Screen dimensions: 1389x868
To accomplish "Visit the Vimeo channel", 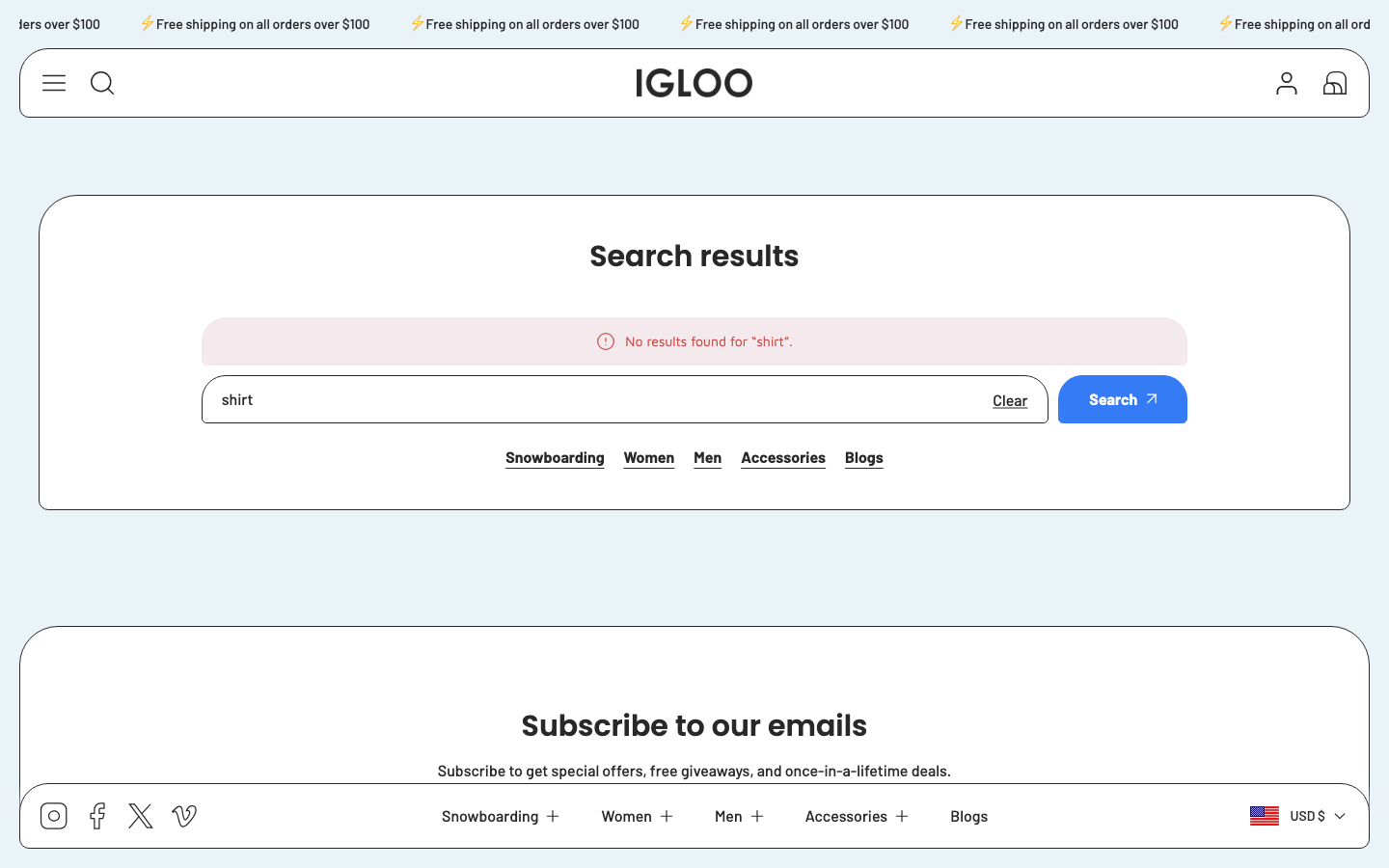I will tap(184, 816).
